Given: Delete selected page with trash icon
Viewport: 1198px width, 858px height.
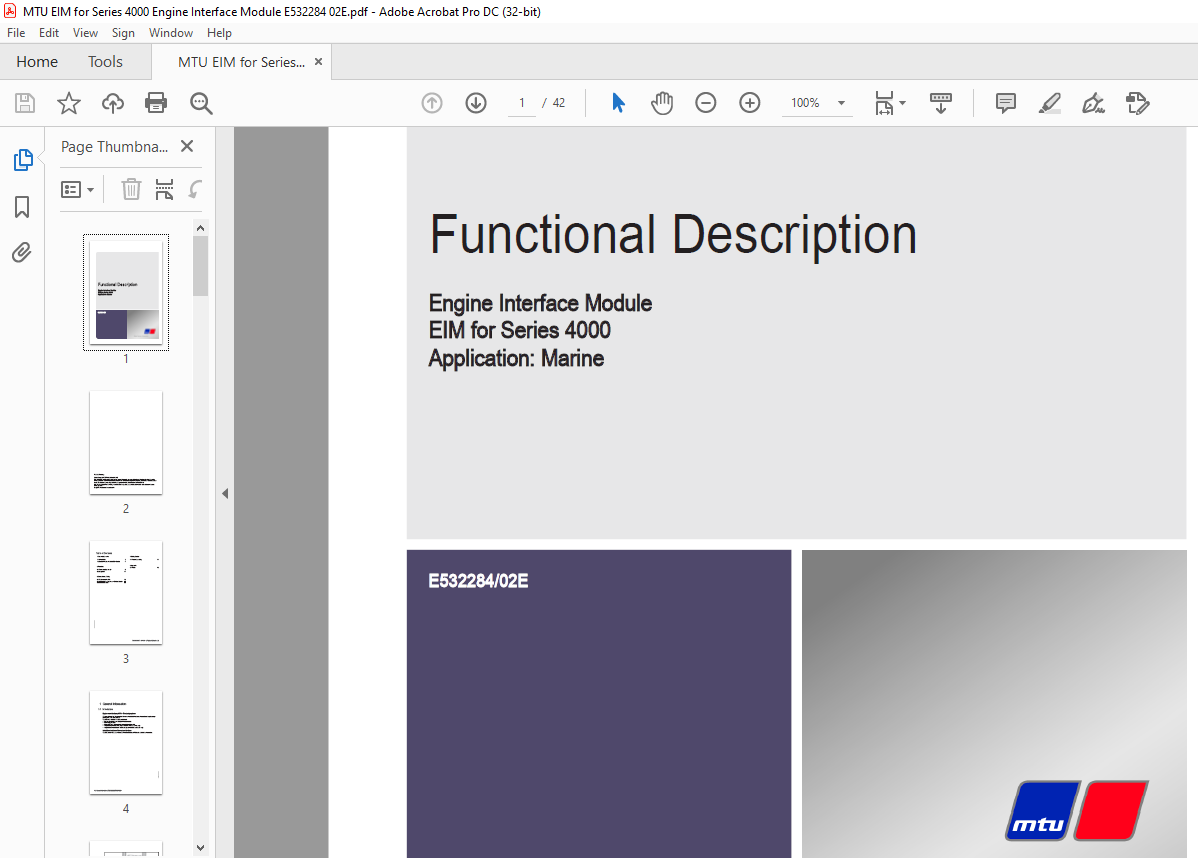Looking at the screenshot, I should 131,189.
